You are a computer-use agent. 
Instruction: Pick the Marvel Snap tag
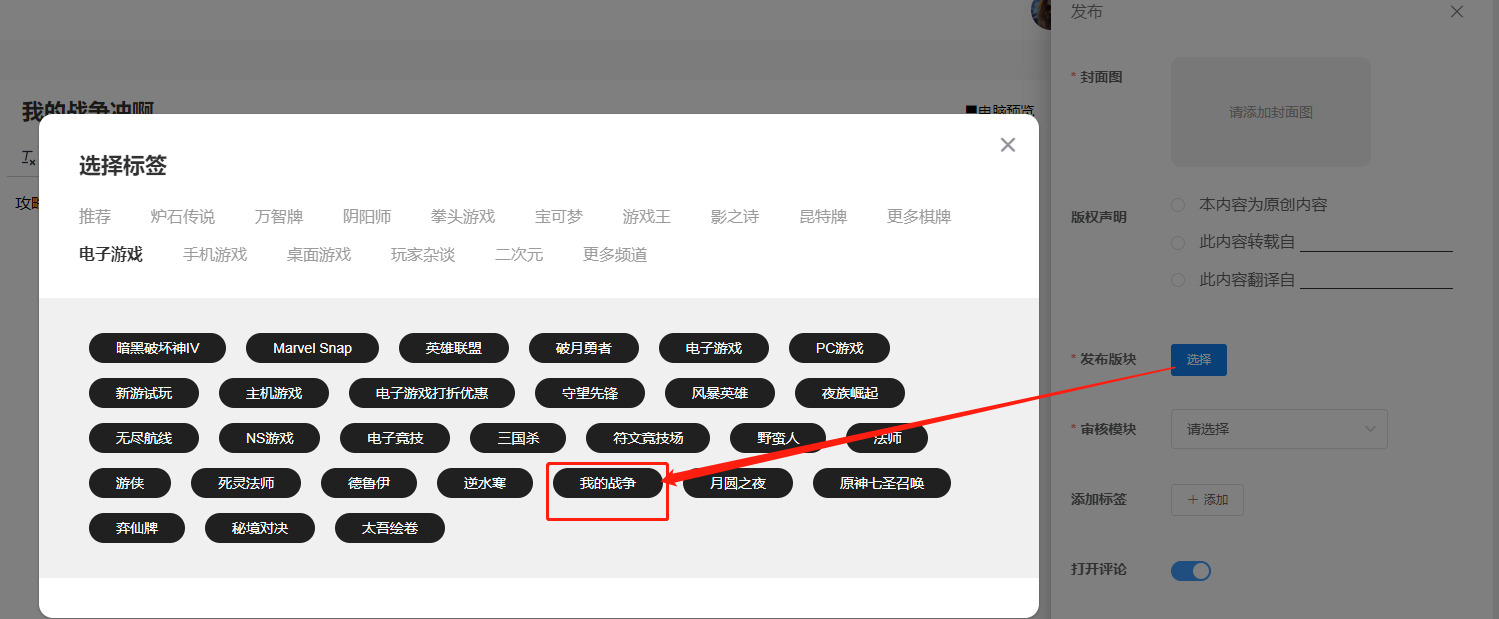coord(312,348)
